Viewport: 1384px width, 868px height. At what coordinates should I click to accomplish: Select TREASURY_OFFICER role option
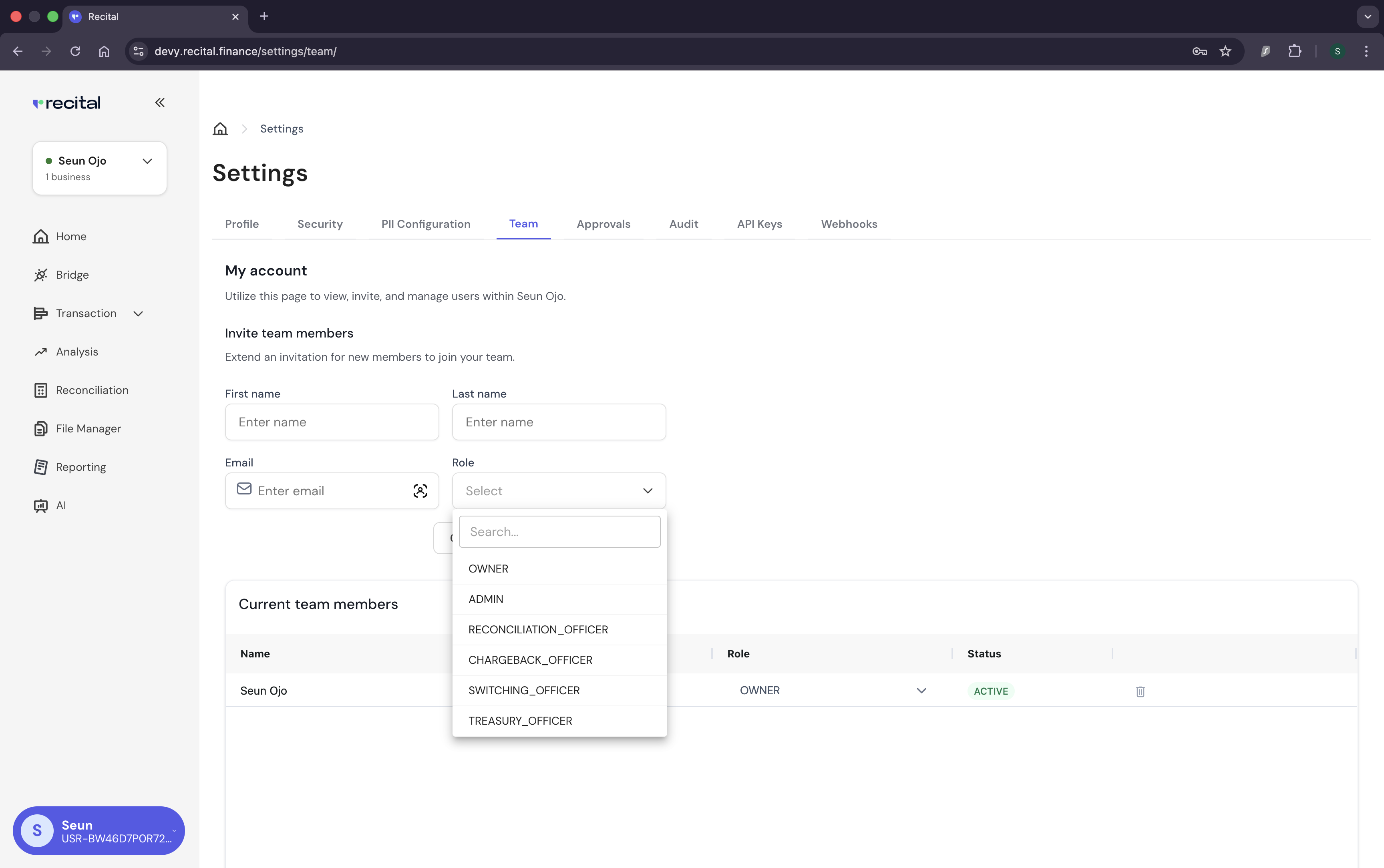click(520, 721)
